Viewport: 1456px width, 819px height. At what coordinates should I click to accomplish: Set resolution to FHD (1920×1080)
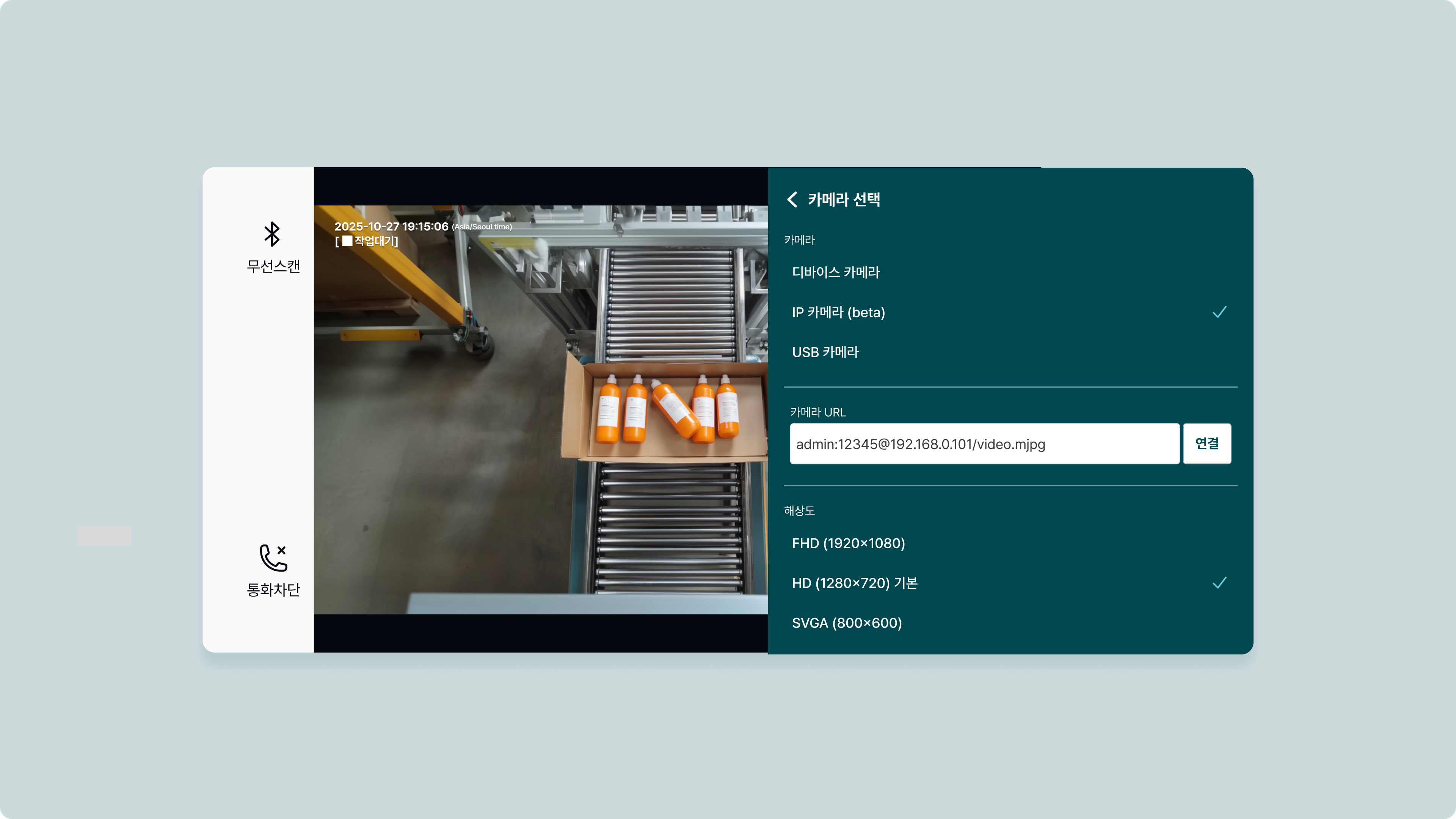point(849,543)
